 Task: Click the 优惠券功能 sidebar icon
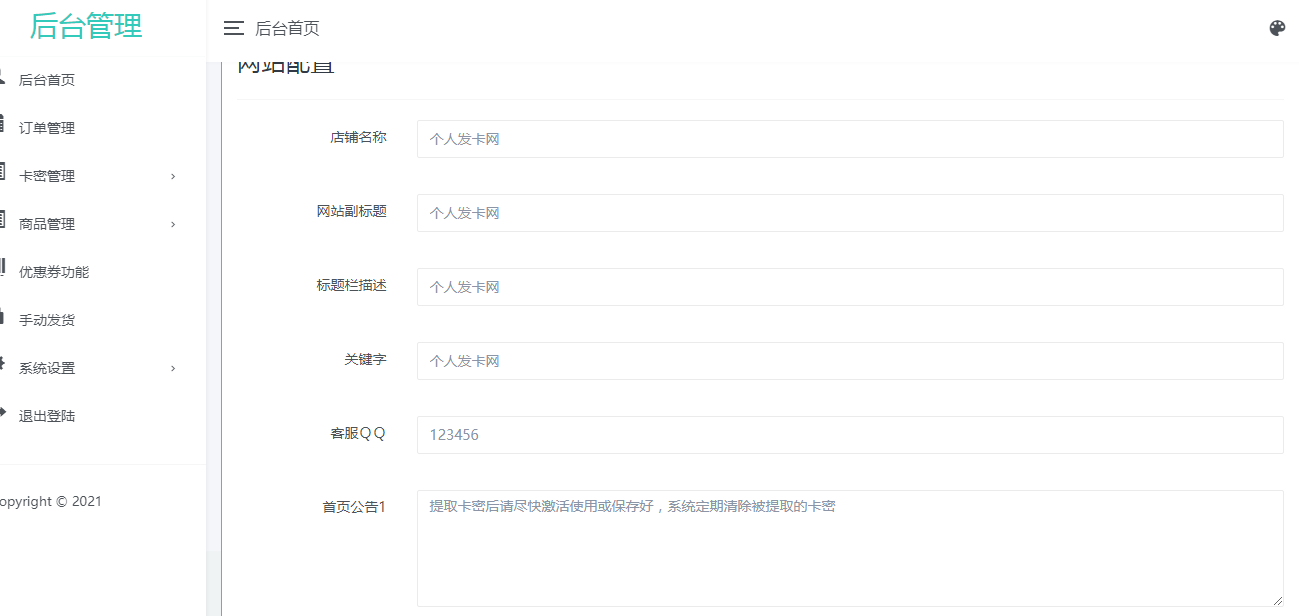click(3, 270)
